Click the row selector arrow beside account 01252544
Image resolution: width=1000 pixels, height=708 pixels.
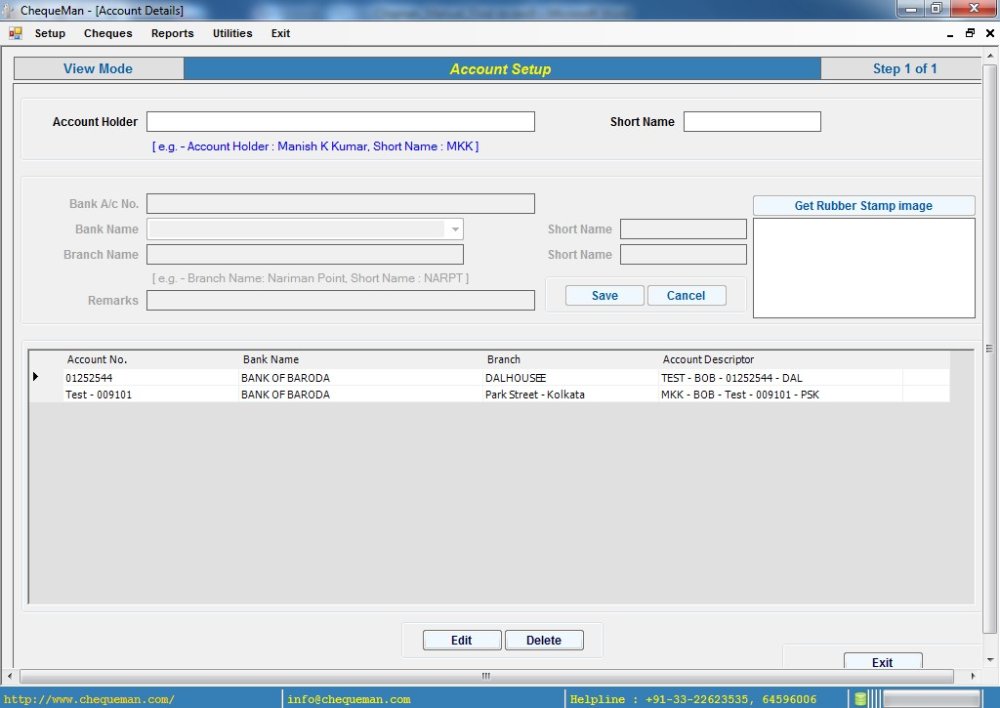pos(36,377)
